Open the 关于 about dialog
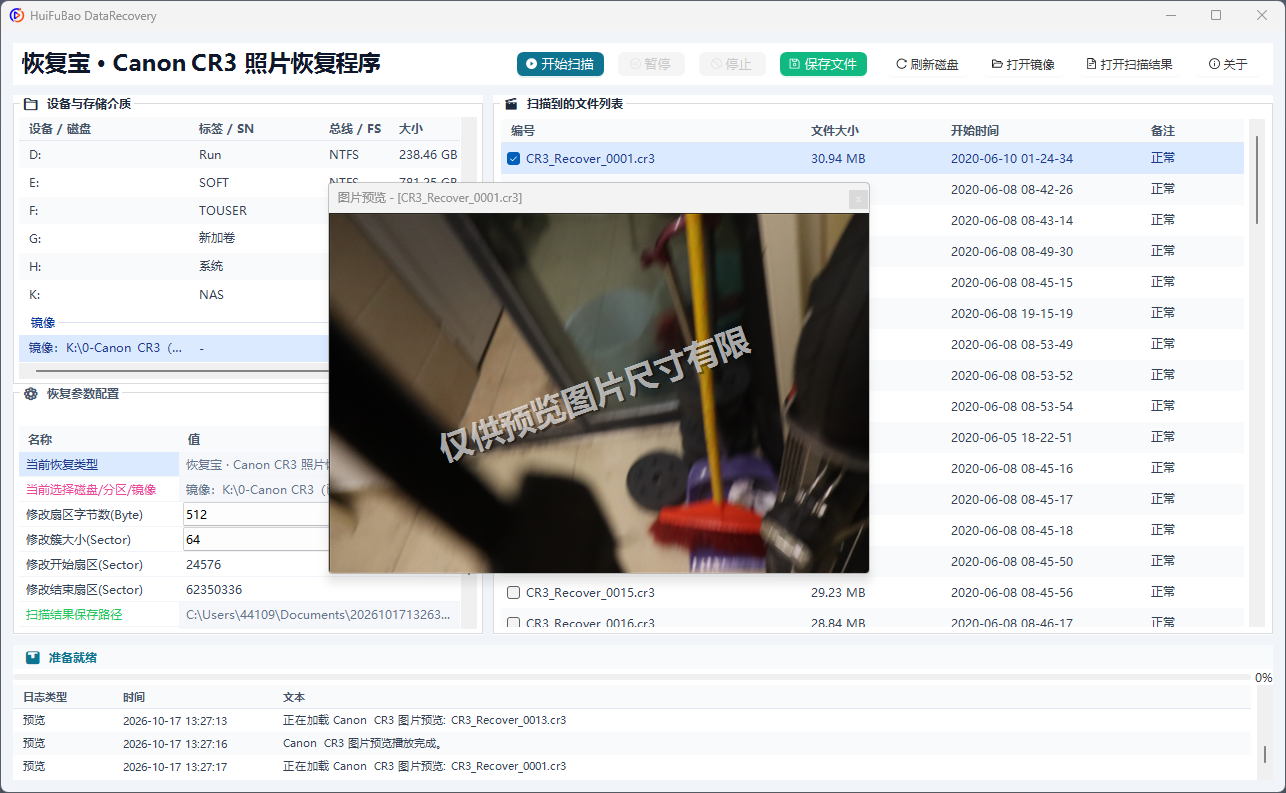Viewport: 1286px width, 793px height. pos(1228,64)
